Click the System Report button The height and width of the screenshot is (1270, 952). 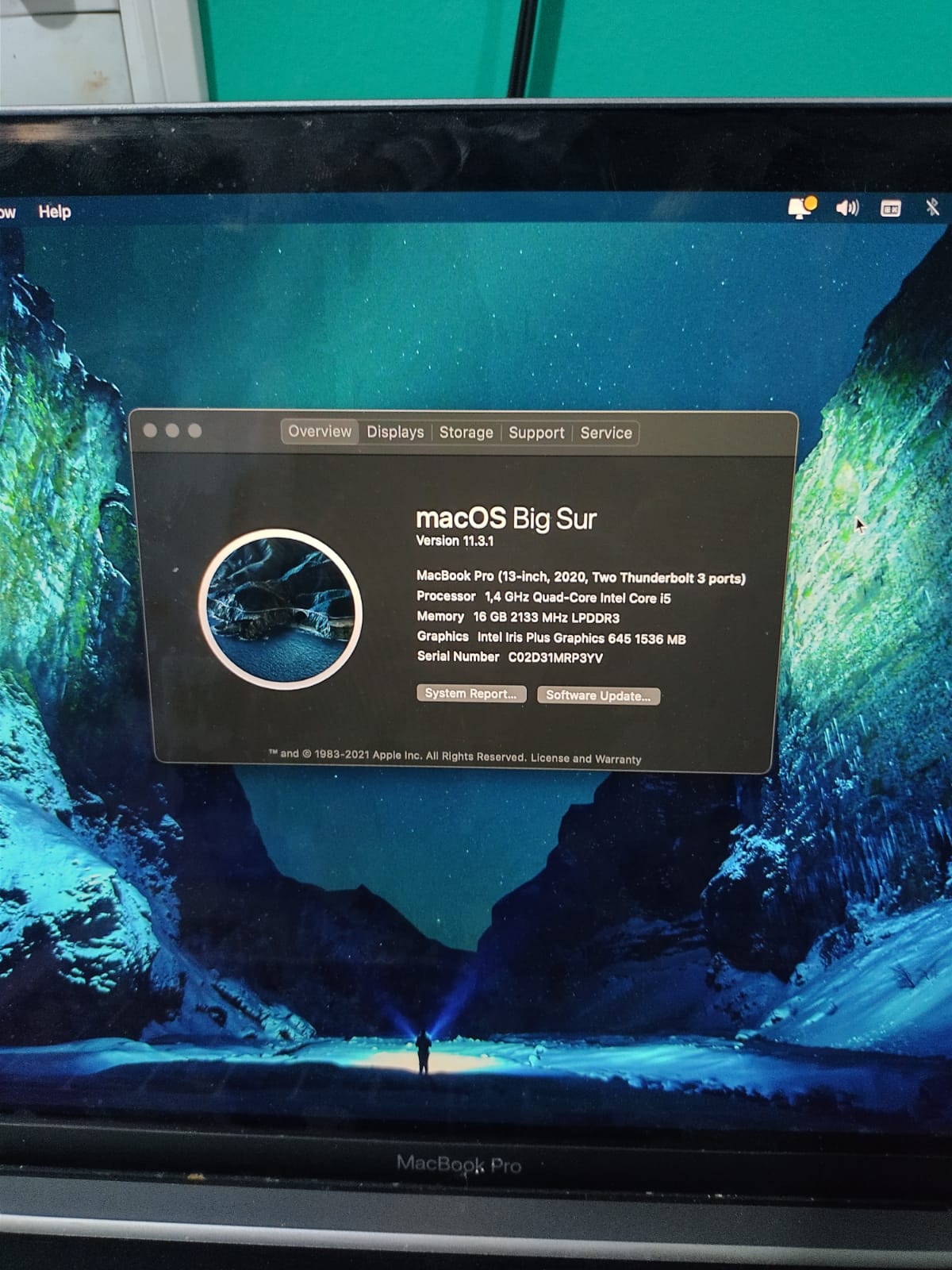pos(470,694)
